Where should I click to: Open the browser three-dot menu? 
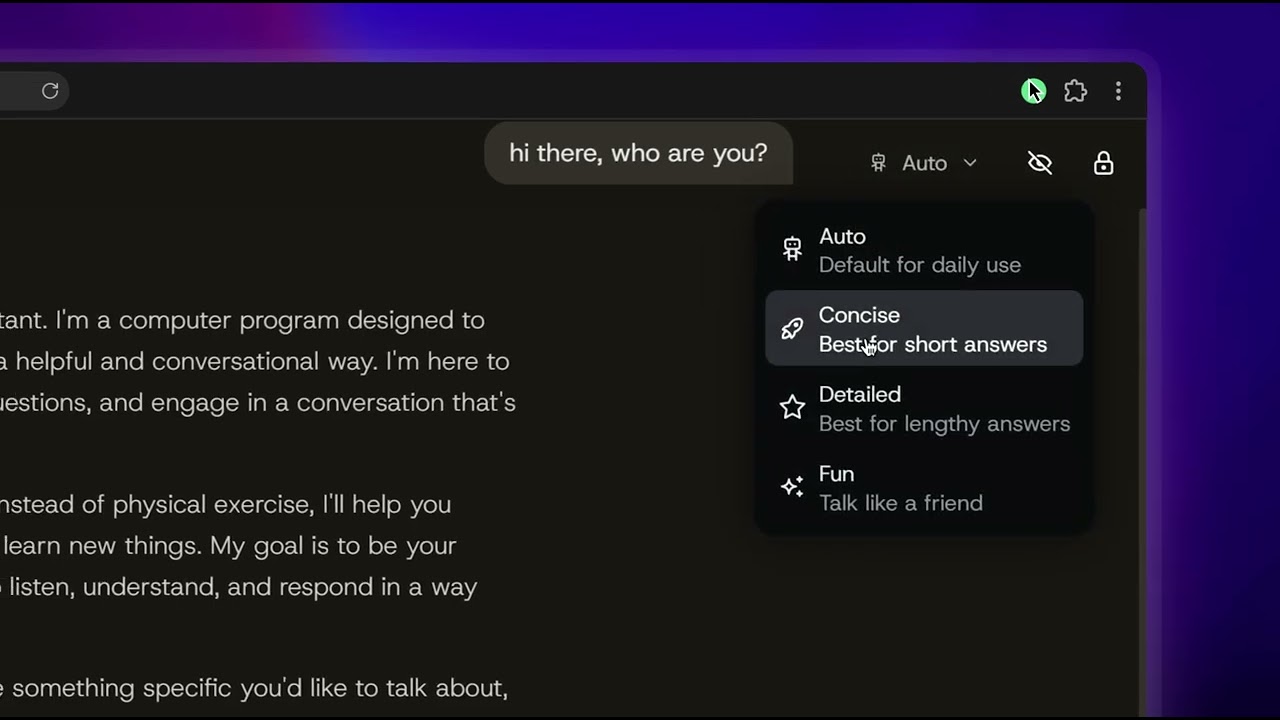(1118, 92)
